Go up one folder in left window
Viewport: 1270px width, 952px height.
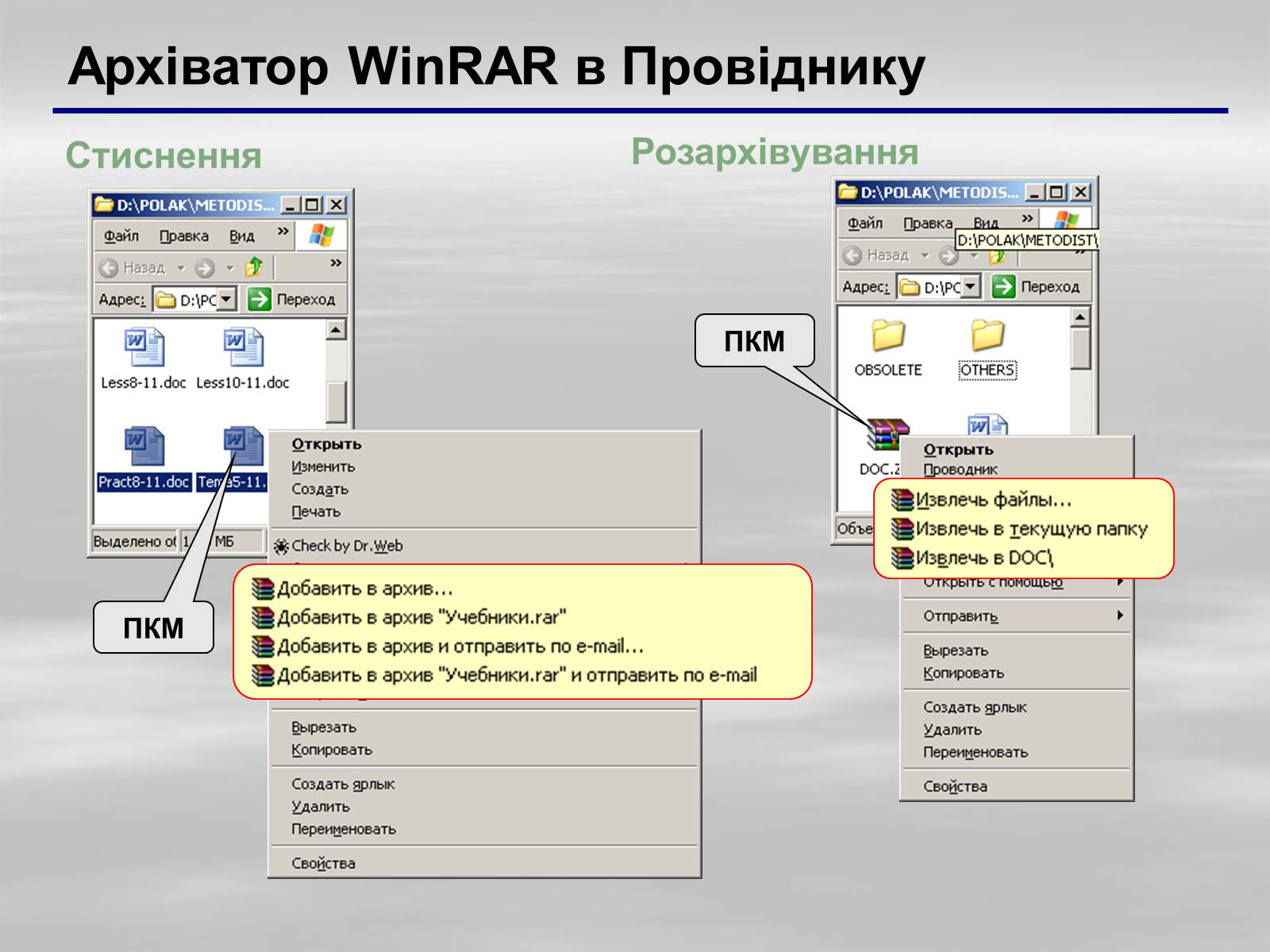[254, 267]
